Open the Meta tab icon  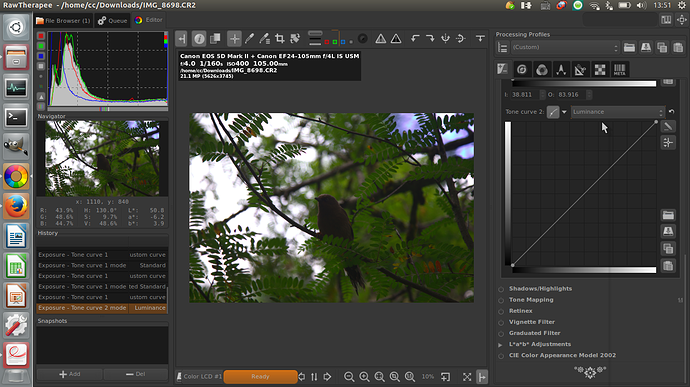point(619,70)
